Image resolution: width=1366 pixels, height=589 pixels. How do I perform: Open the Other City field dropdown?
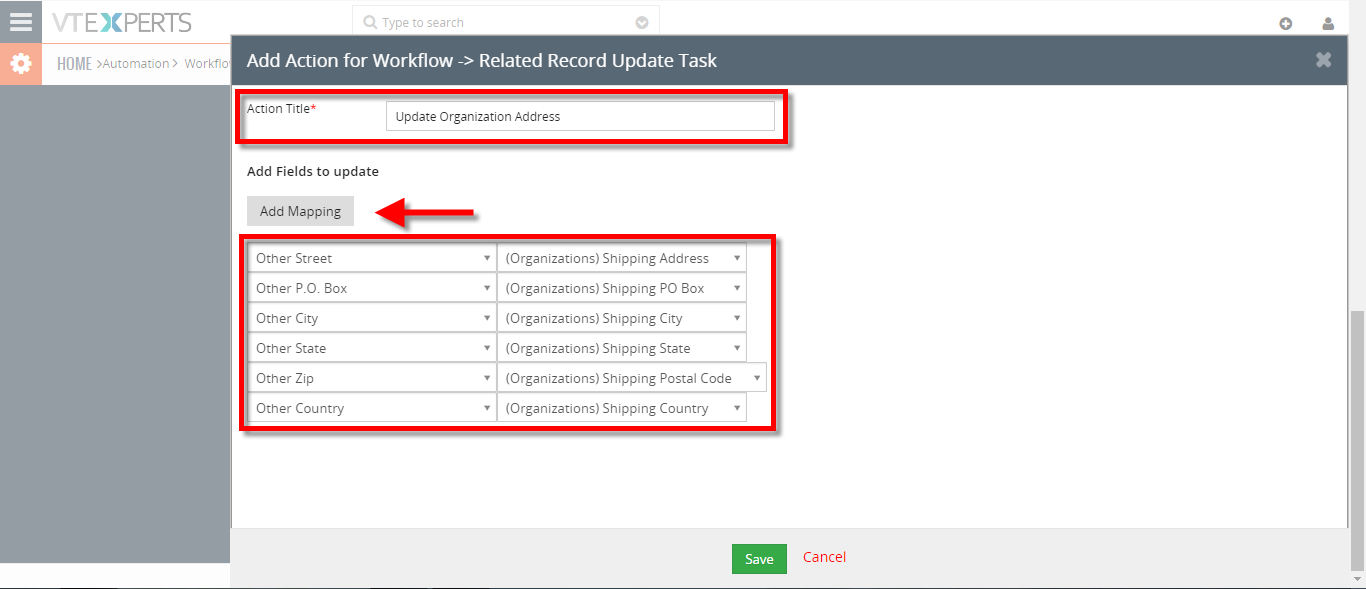372,318
